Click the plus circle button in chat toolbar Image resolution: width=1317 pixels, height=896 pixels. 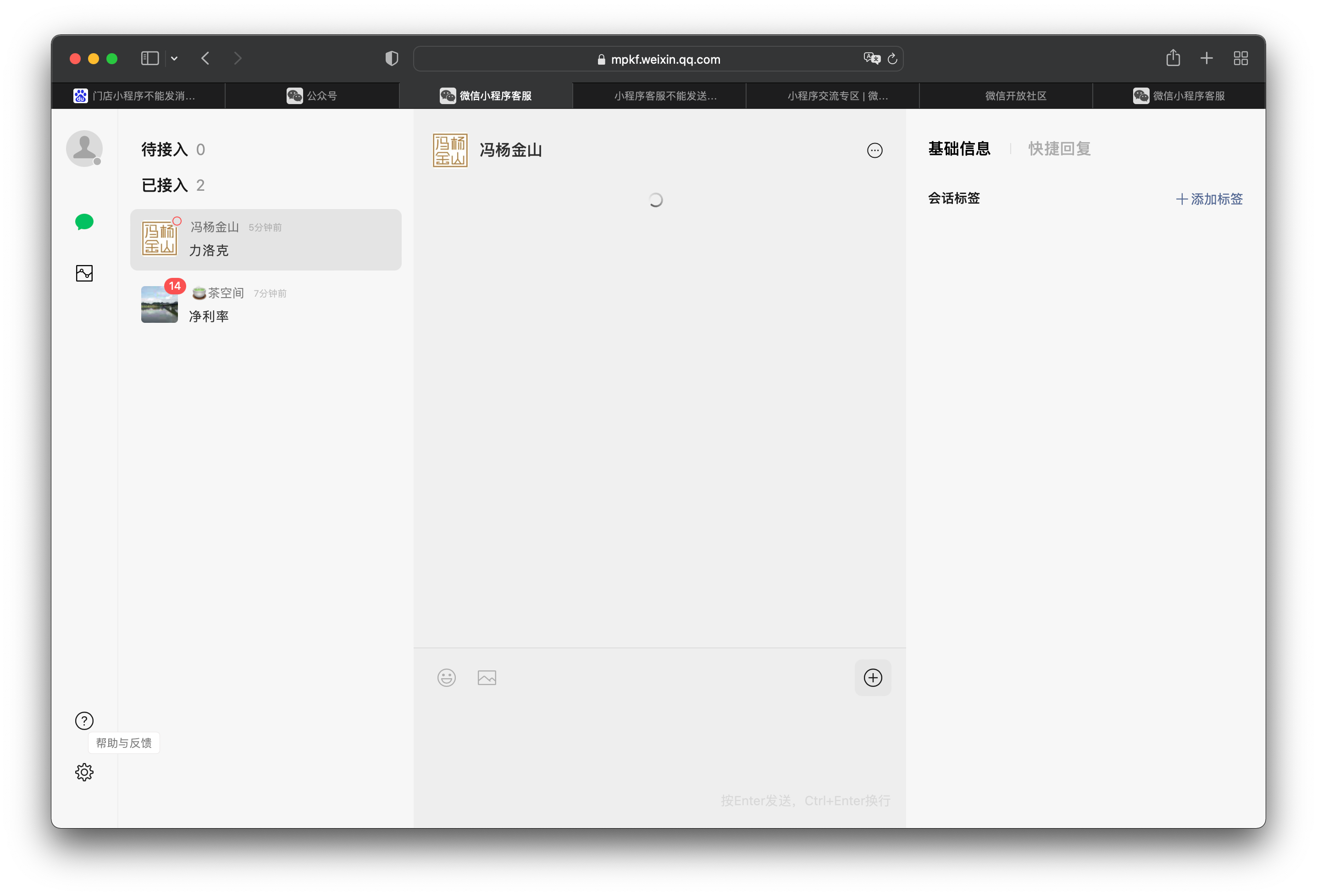(872, 677)
